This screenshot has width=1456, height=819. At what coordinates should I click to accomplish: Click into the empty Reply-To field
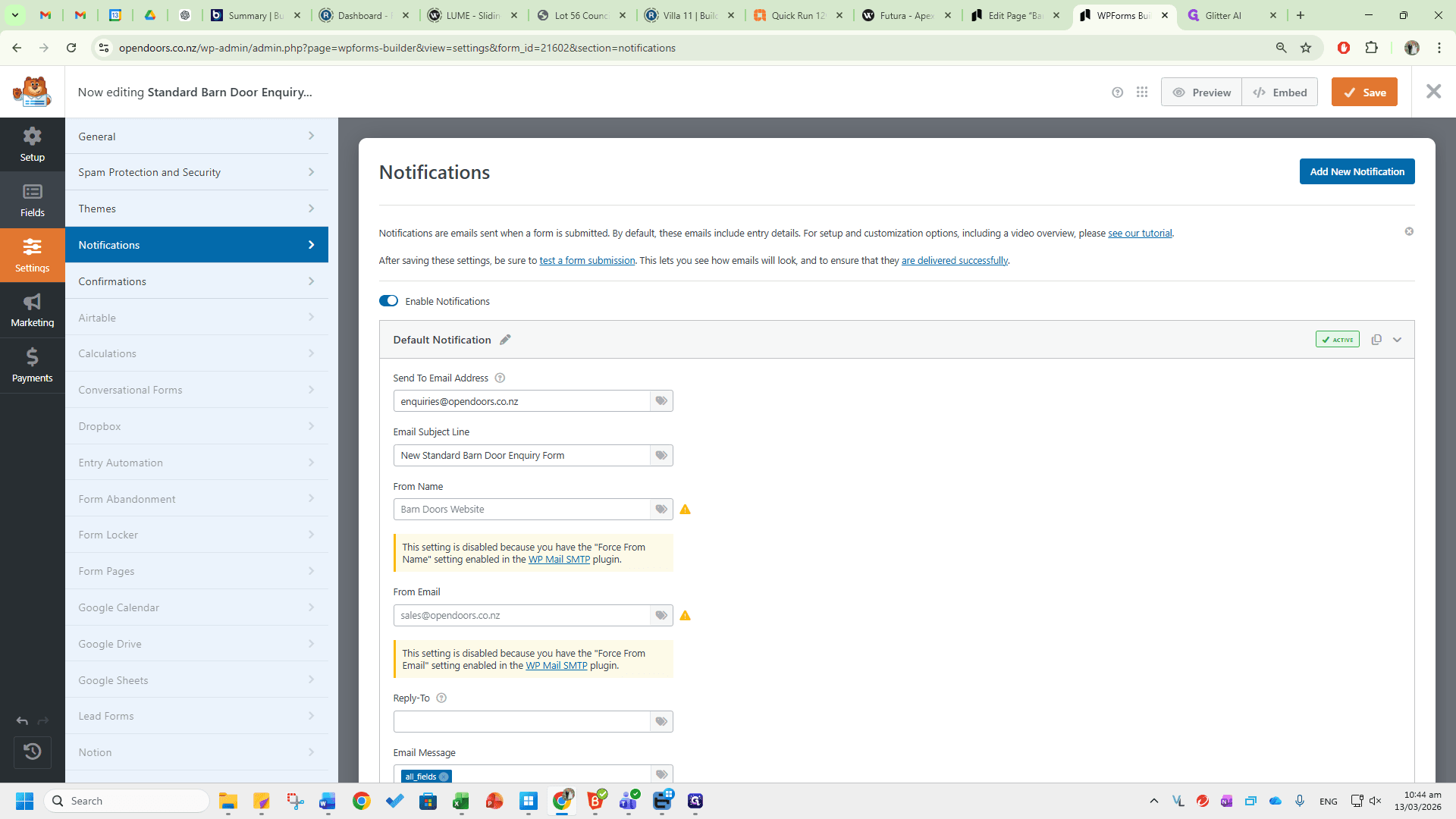(x=522, y=722)
